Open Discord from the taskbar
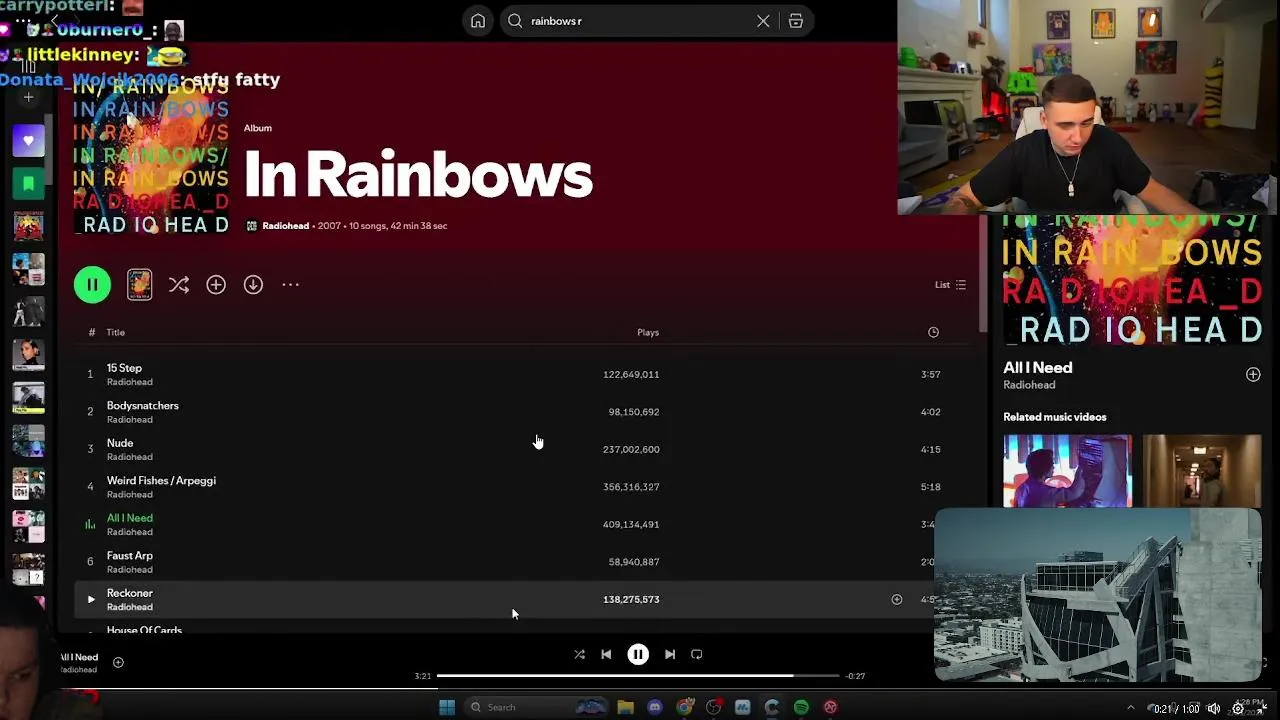 [655, 707]
